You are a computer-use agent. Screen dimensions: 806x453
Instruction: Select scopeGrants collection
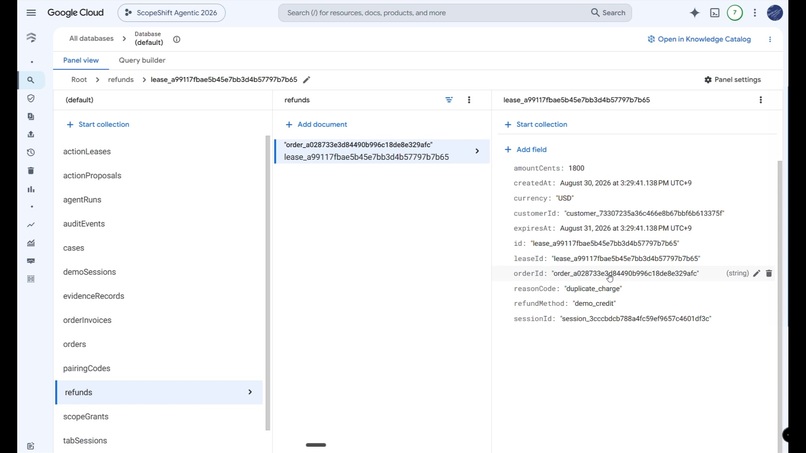click(86, 416)
